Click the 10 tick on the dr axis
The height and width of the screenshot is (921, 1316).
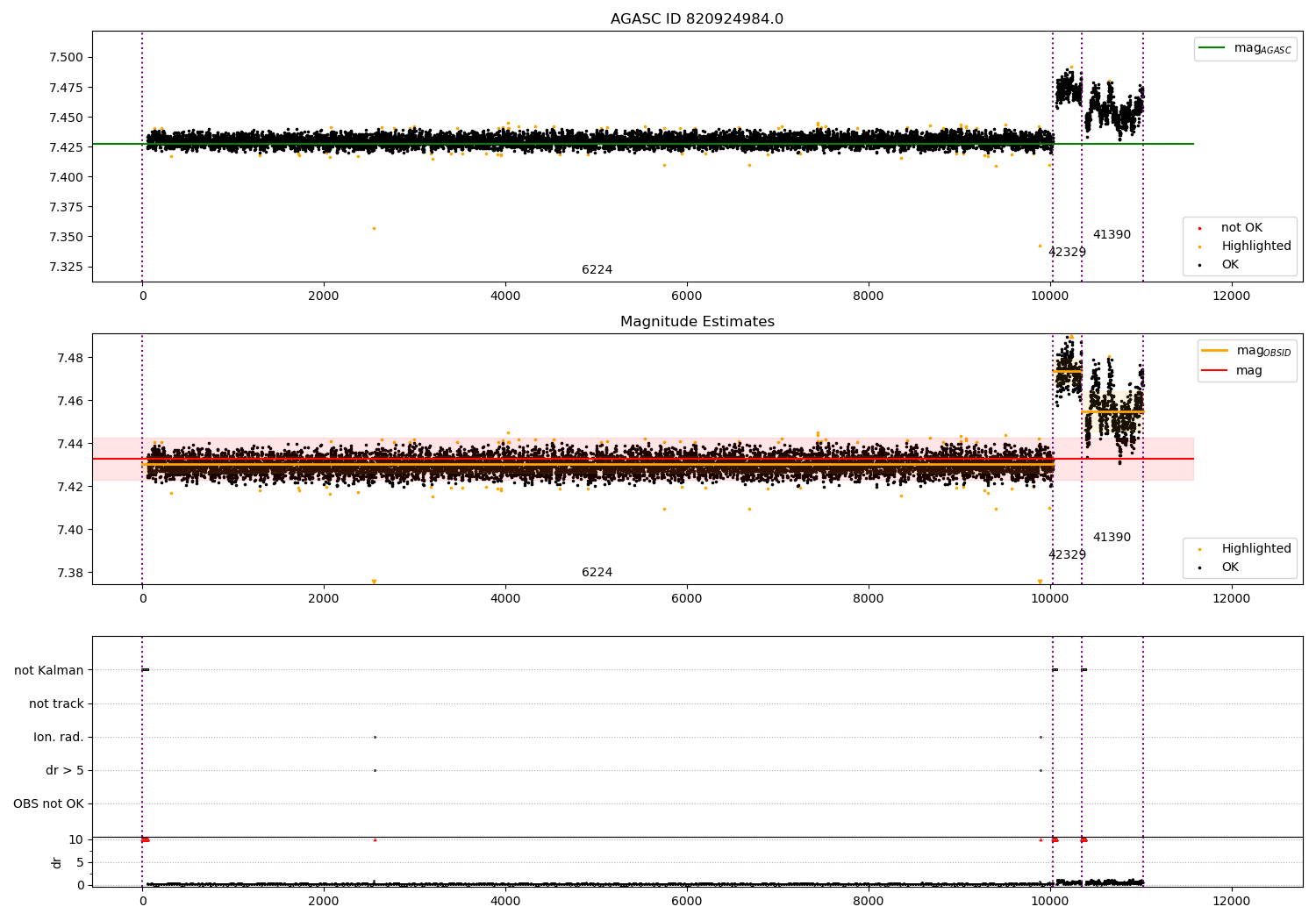point(76,839)
